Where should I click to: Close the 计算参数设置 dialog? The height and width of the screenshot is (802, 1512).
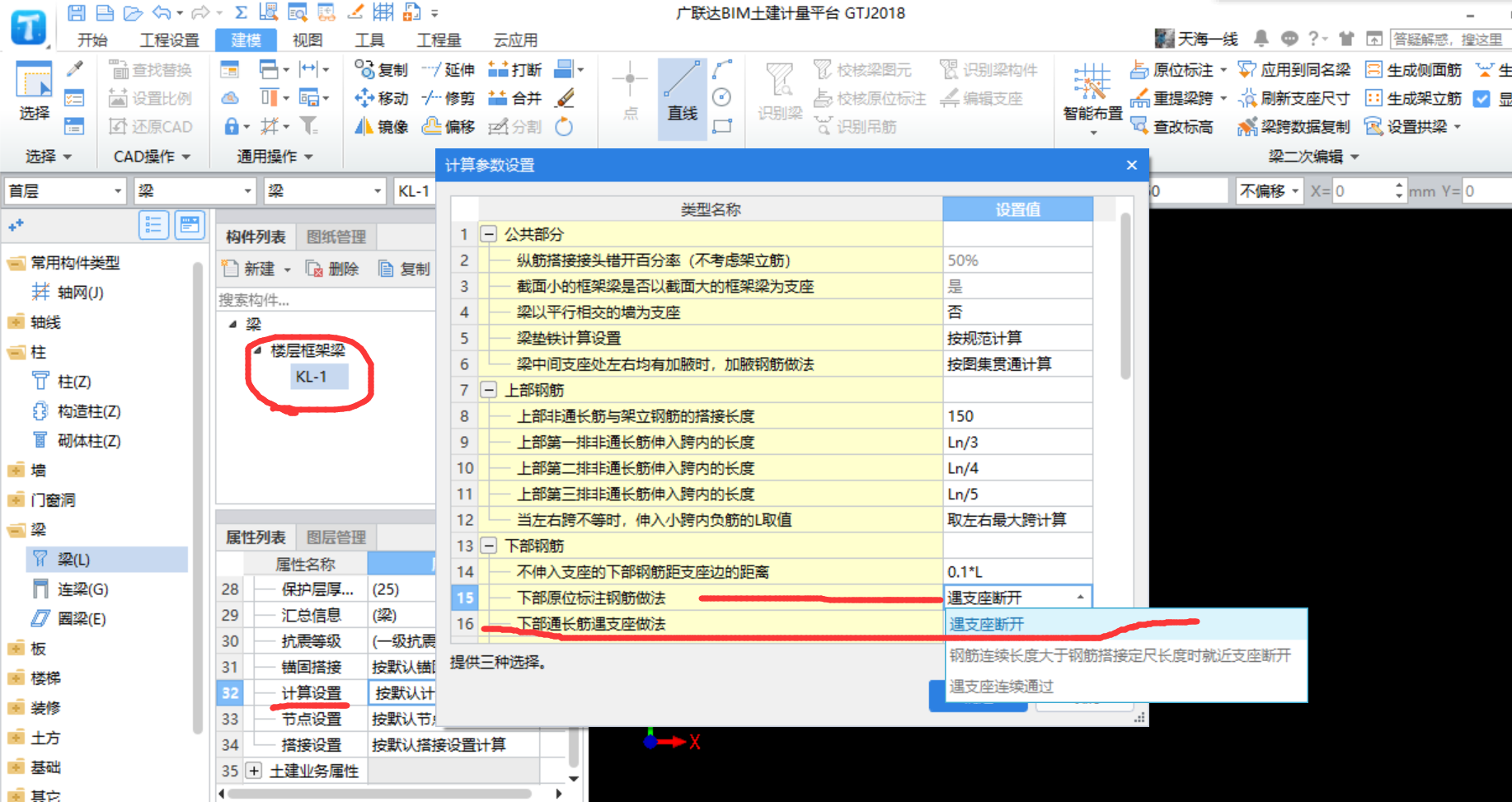point(1131,165)
